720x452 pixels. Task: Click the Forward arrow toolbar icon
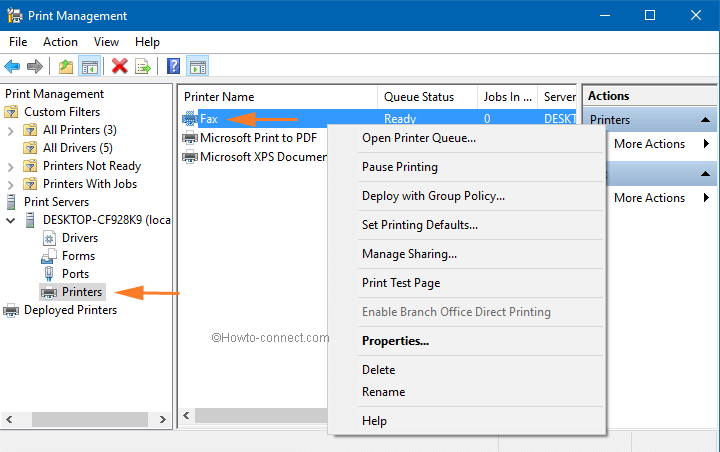pos(35,67)
